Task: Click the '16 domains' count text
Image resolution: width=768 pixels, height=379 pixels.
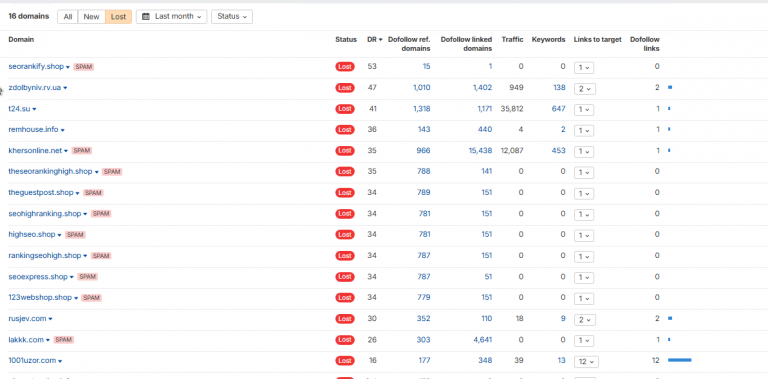Action: (29, 16)
